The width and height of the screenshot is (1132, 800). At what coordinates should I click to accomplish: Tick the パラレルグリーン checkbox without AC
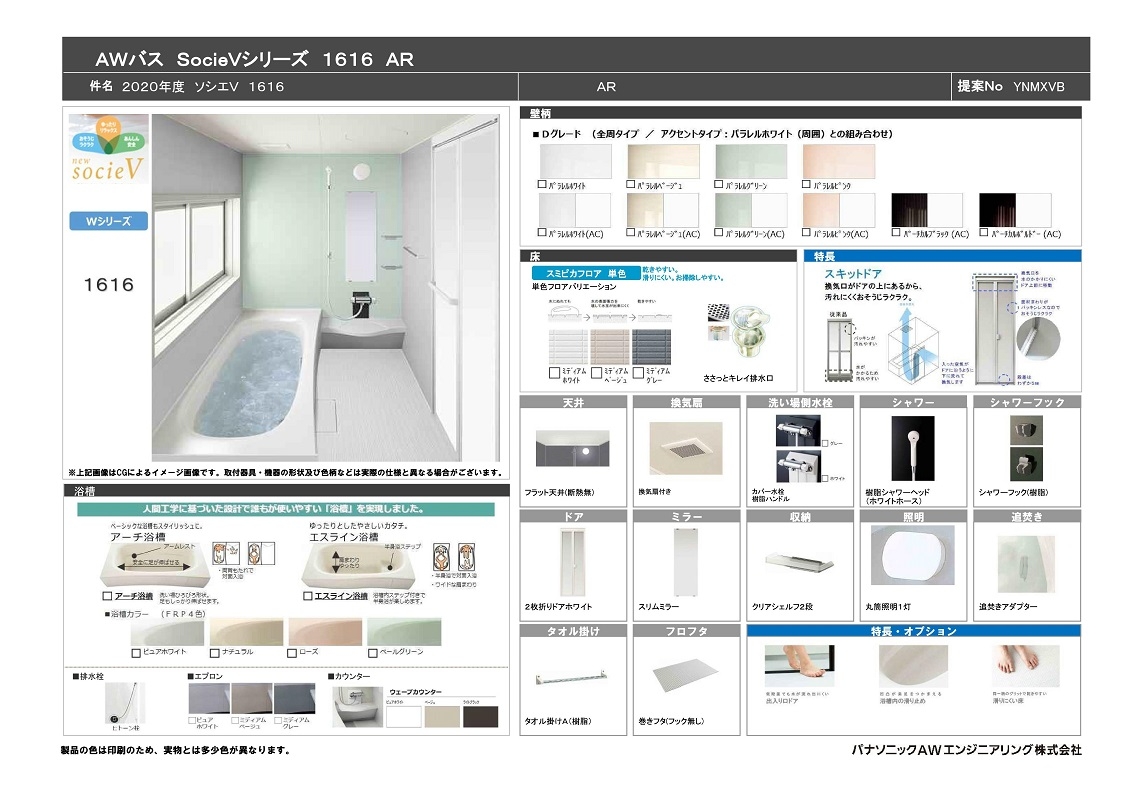[718, 185]
